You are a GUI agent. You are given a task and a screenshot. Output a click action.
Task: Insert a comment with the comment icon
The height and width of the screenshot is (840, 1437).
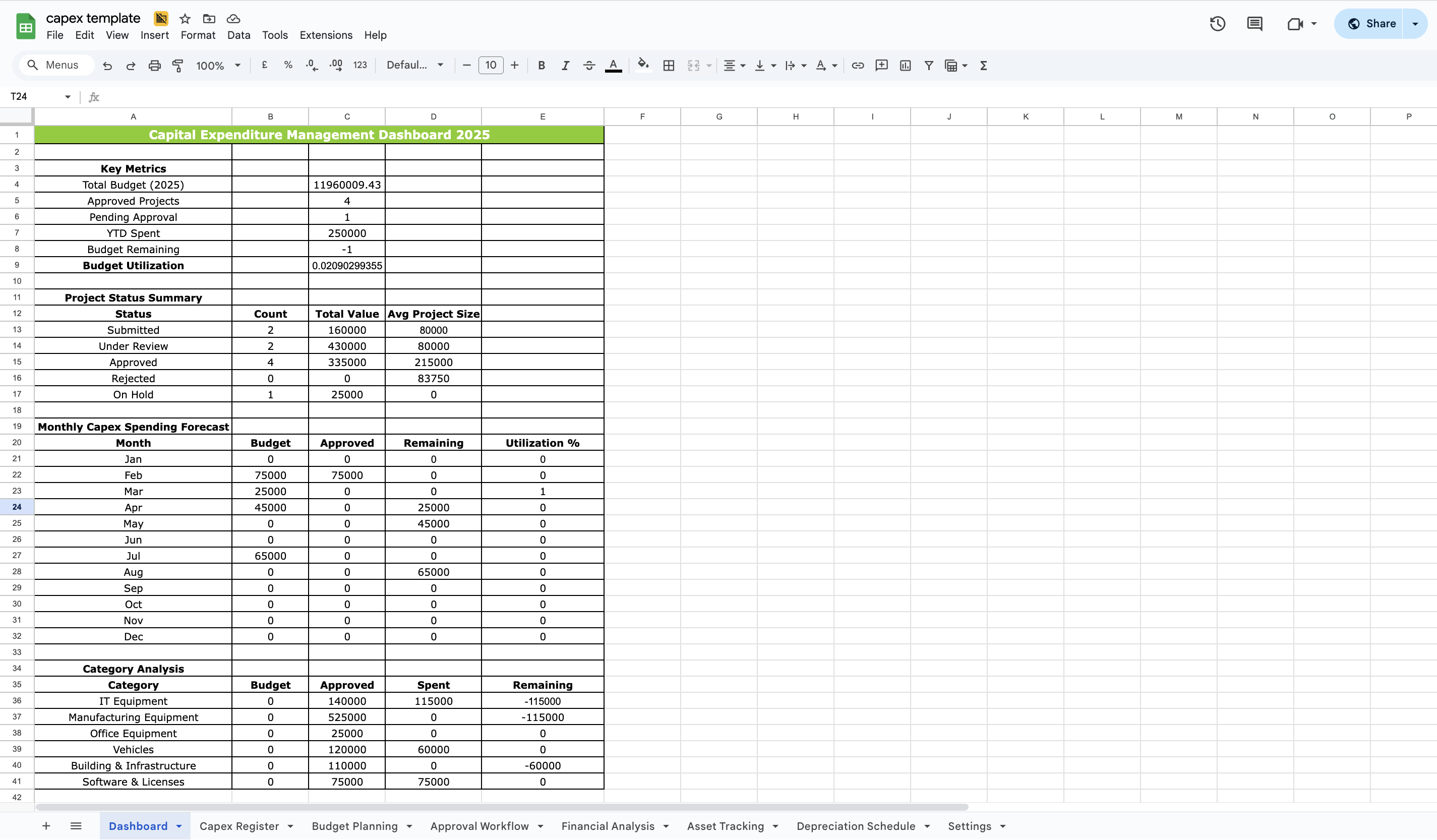(881, 65)
